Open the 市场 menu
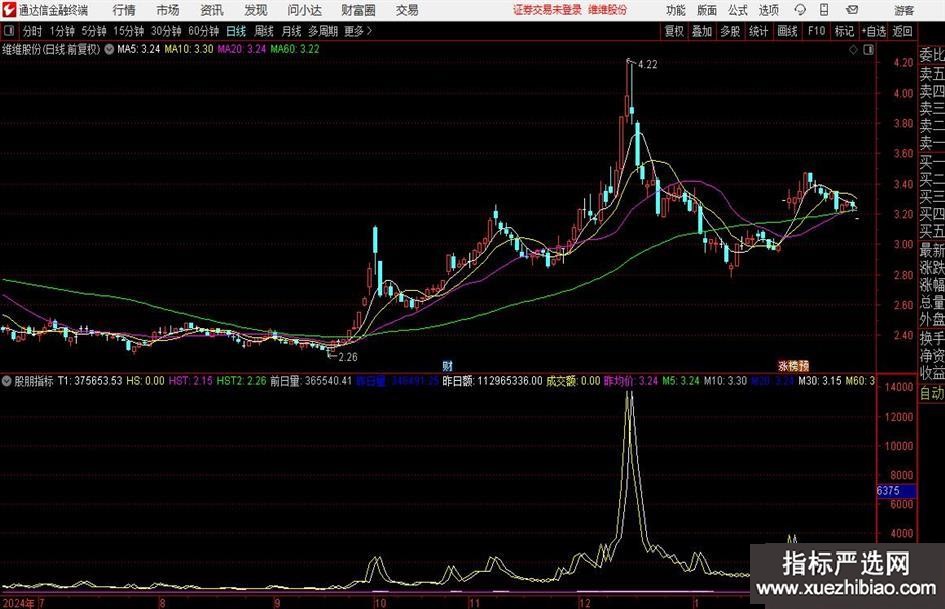The image size is (945, 609). [x=168, y=10]
